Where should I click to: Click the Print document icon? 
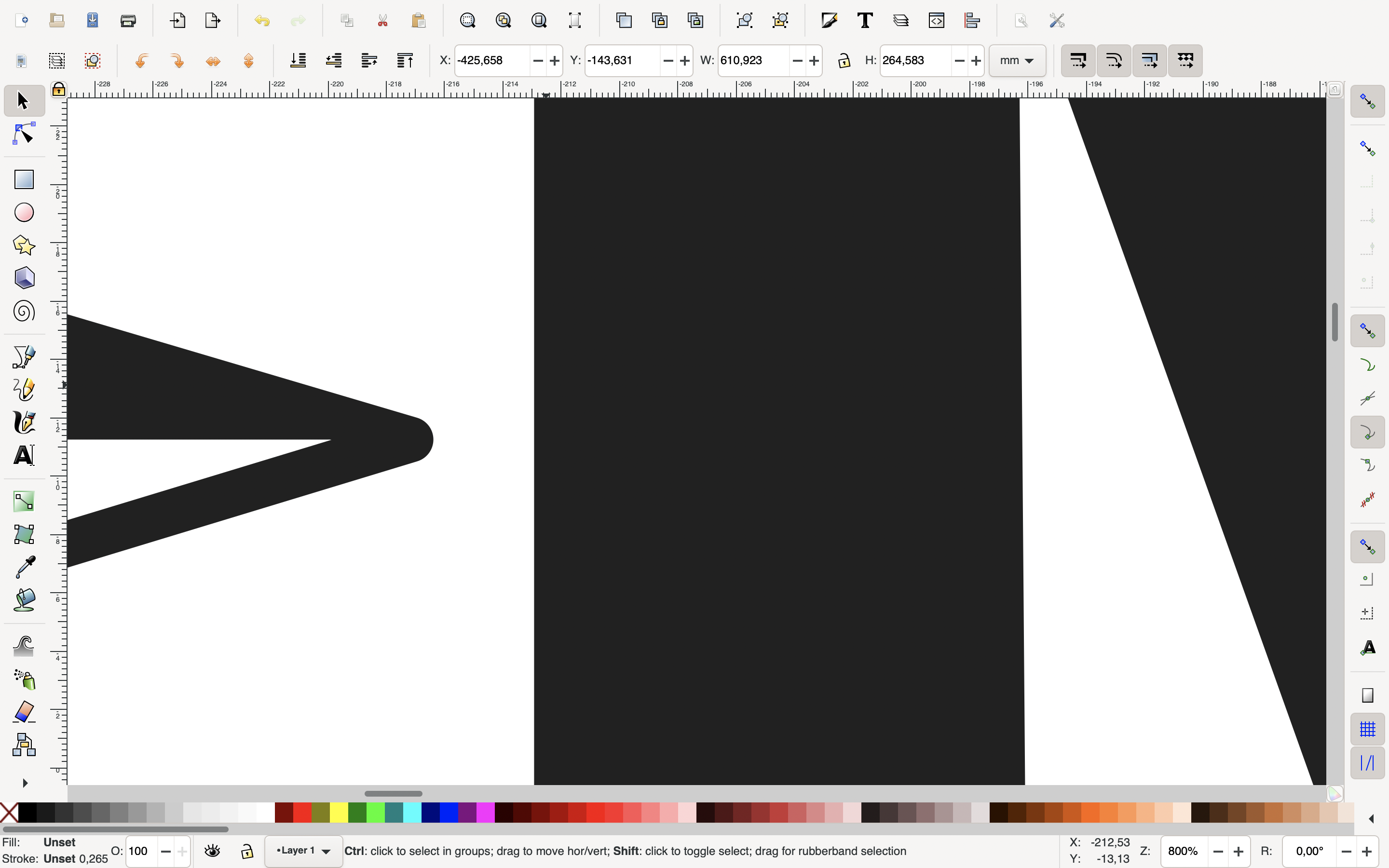tap(128, 21)
